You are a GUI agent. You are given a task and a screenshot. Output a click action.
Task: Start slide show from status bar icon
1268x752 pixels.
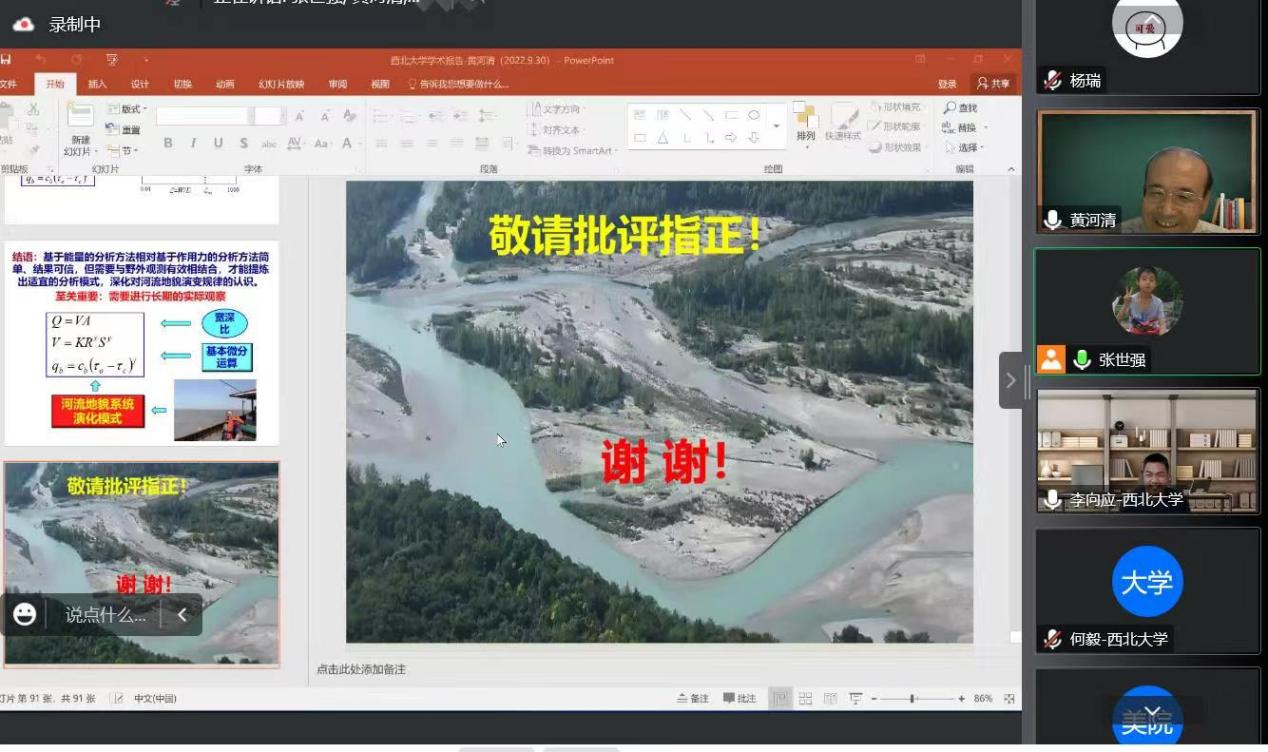[855, 698]
